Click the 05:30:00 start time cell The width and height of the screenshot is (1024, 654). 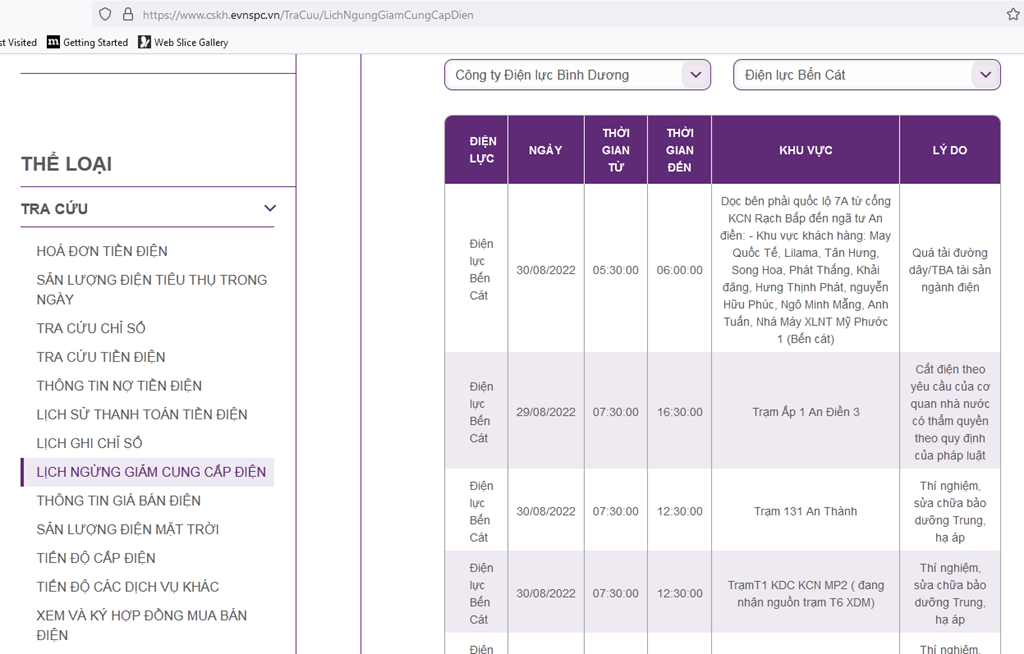tap(616, 270)
